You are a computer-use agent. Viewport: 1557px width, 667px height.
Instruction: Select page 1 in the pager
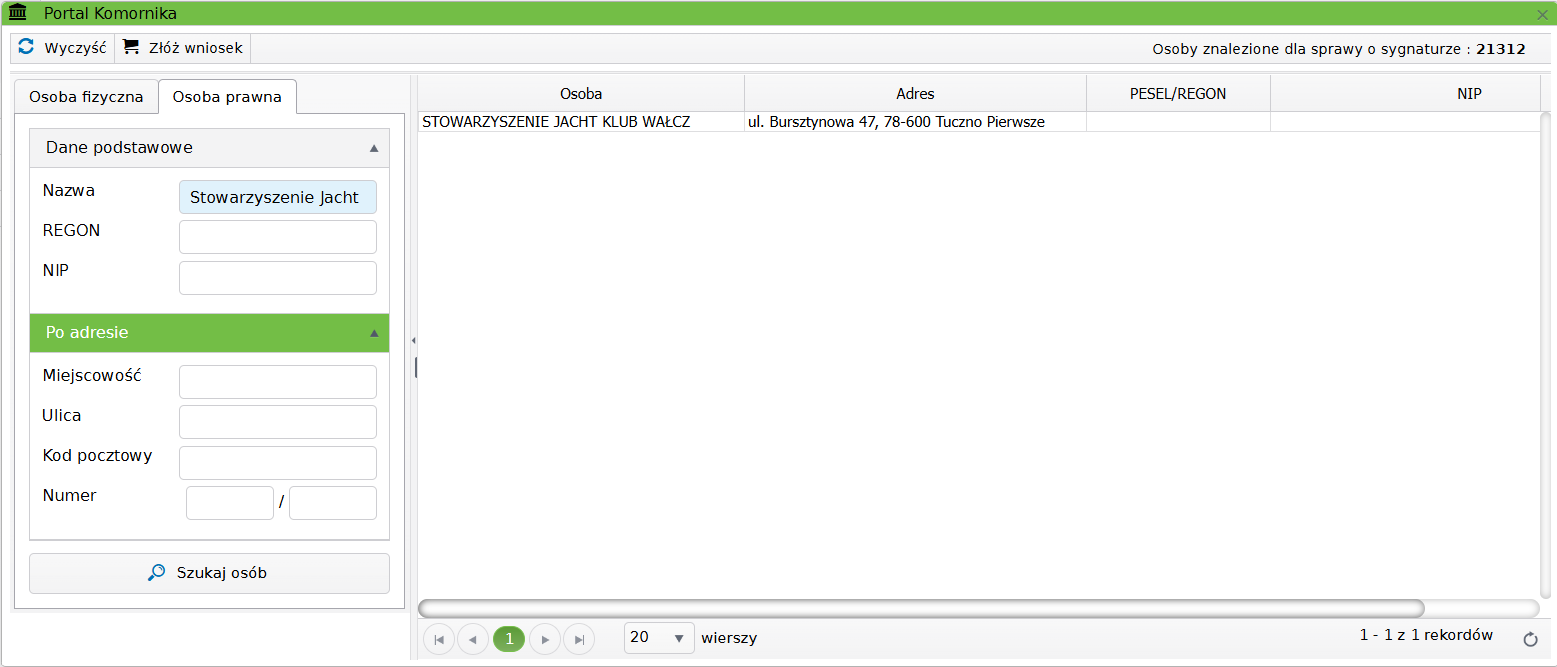[509, 638]
